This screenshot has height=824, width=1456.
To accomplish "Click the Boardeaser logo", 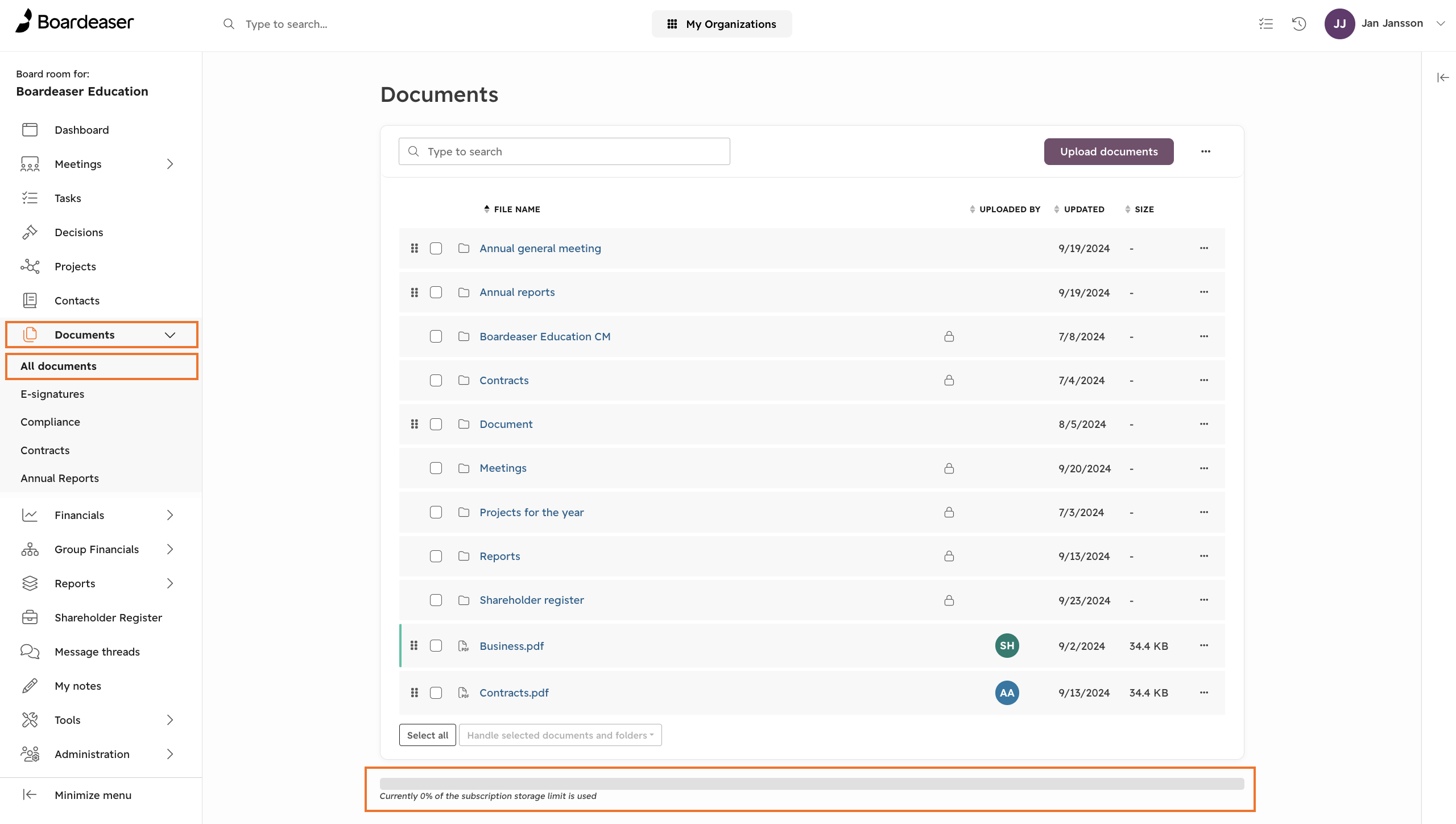I will pyautogui.click(x=75, y=22).
